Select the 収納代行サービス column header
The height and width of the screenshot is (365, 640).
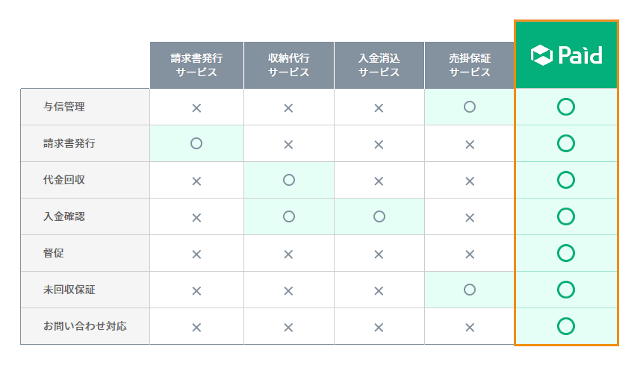pos(289,65)
